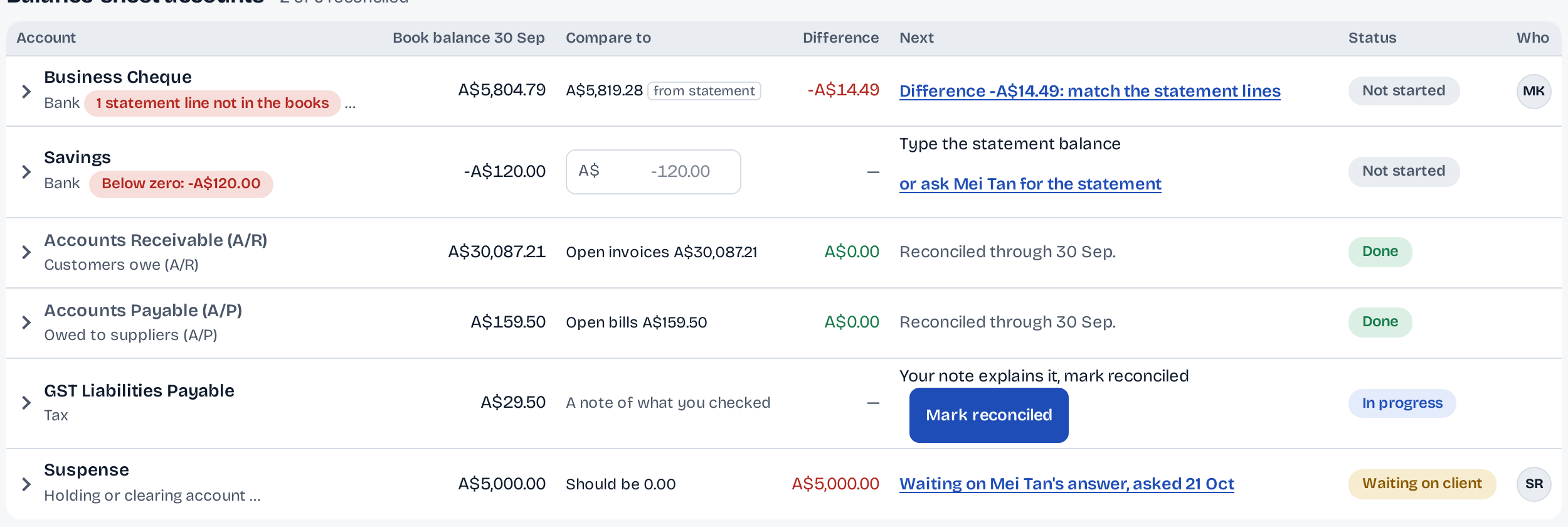Click the 'Who' column header
1568x527 pixels.
click(1533, 38)
